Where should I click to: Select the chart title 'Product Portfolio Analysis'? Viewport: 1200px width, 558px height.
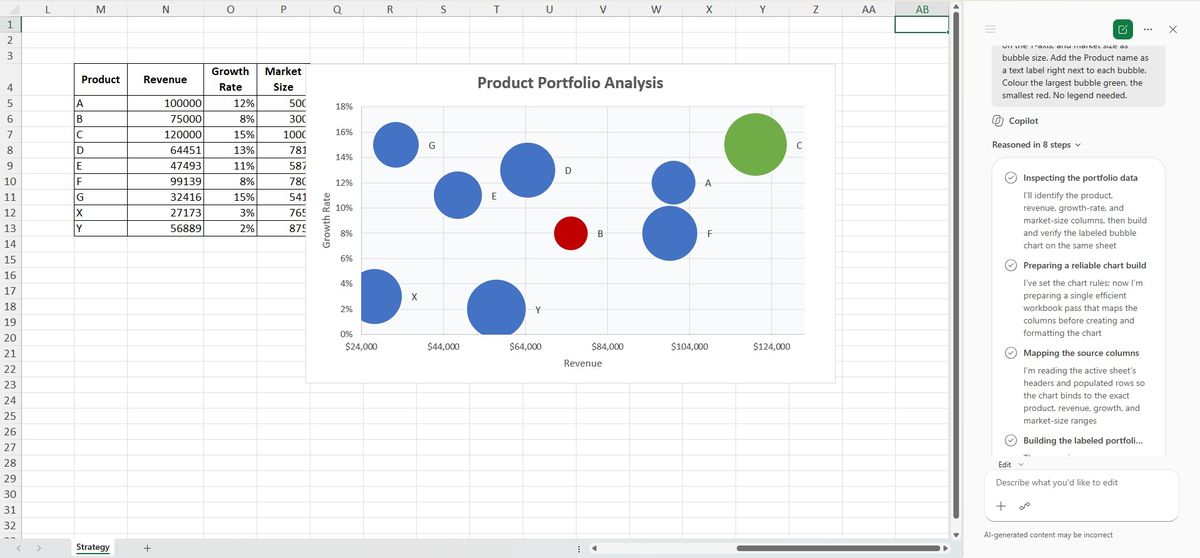click(570, 82)
